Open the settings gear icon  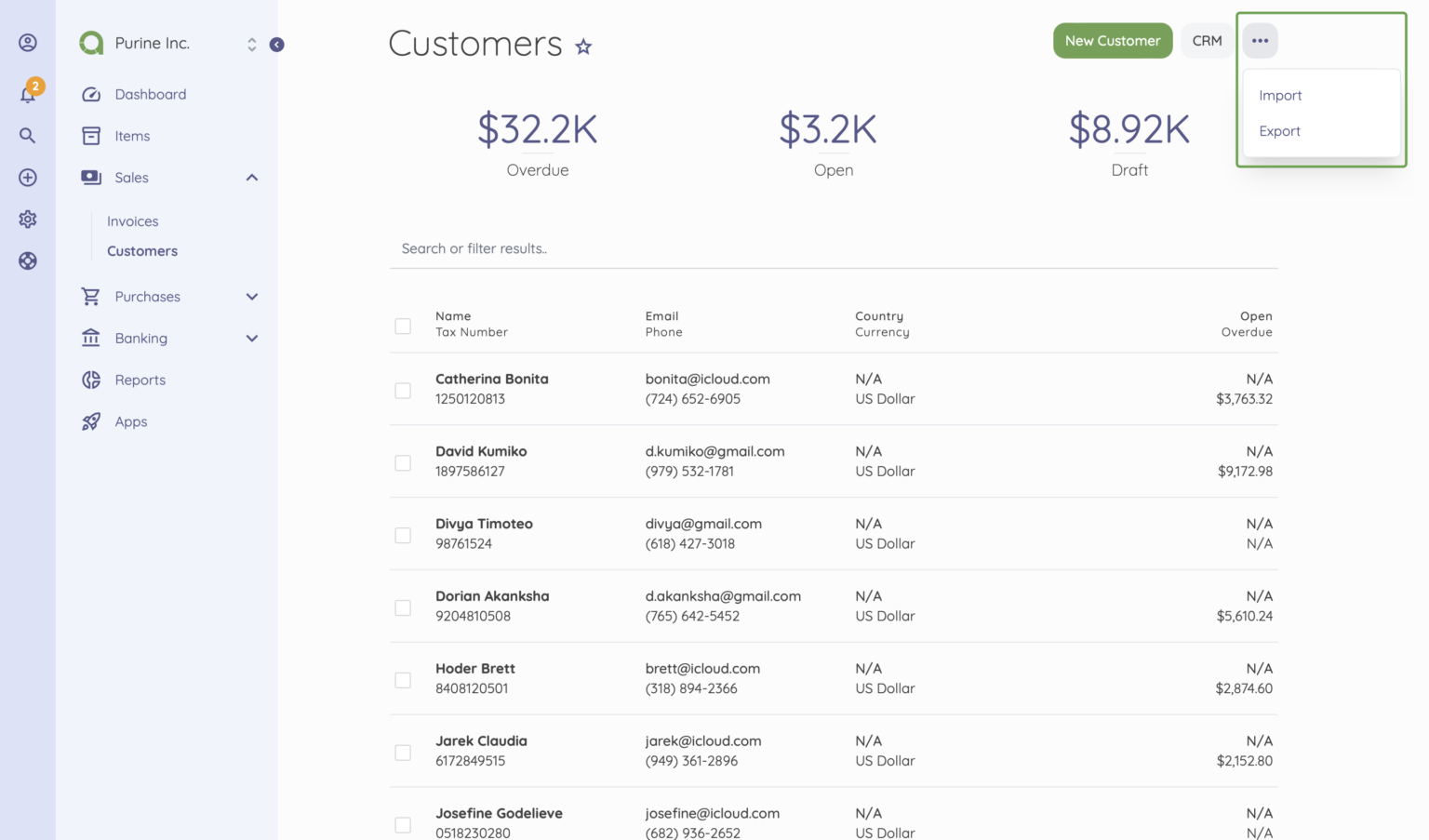[x=28, y=220]
